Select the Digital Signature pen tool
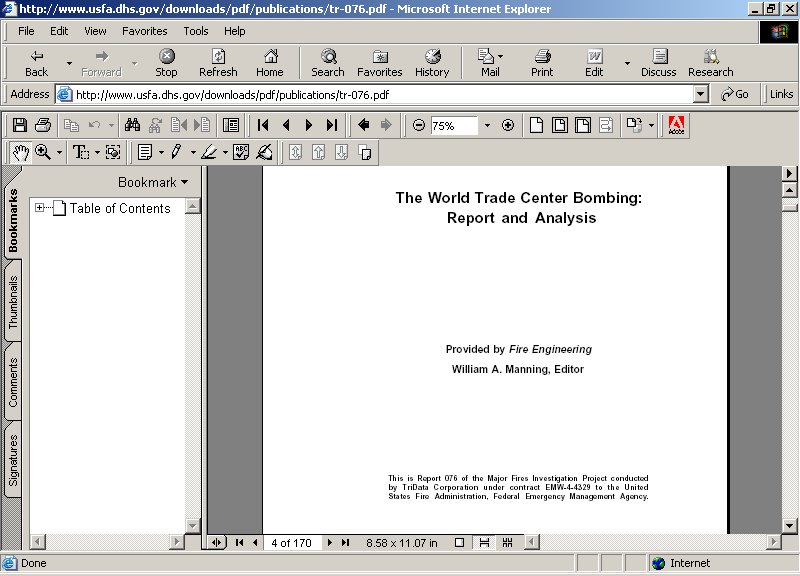 pos(264,152)
